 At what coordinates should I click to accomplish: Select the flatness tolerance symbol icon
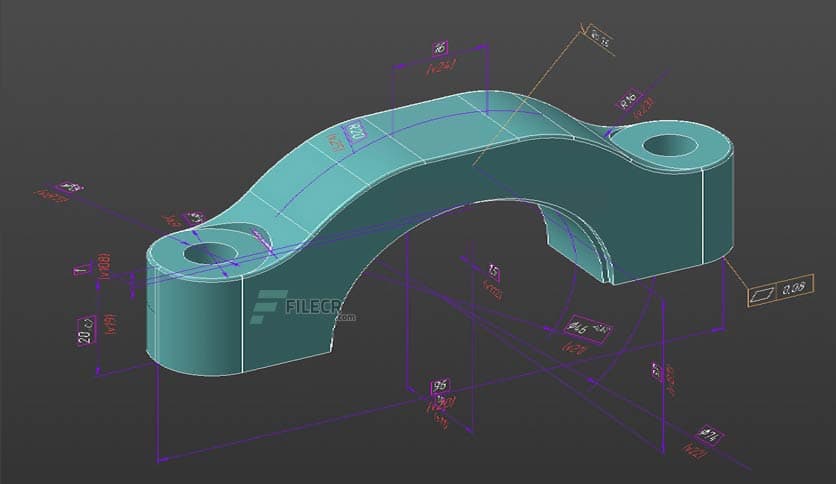(x=765, y=292)
